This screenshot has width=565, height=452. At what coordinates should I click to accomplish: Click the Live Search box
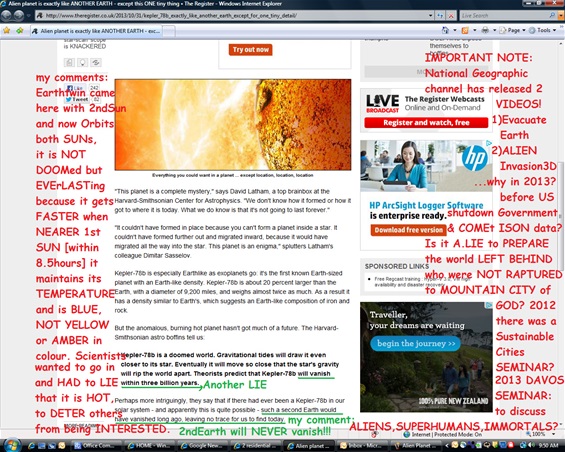coord(504,15)
